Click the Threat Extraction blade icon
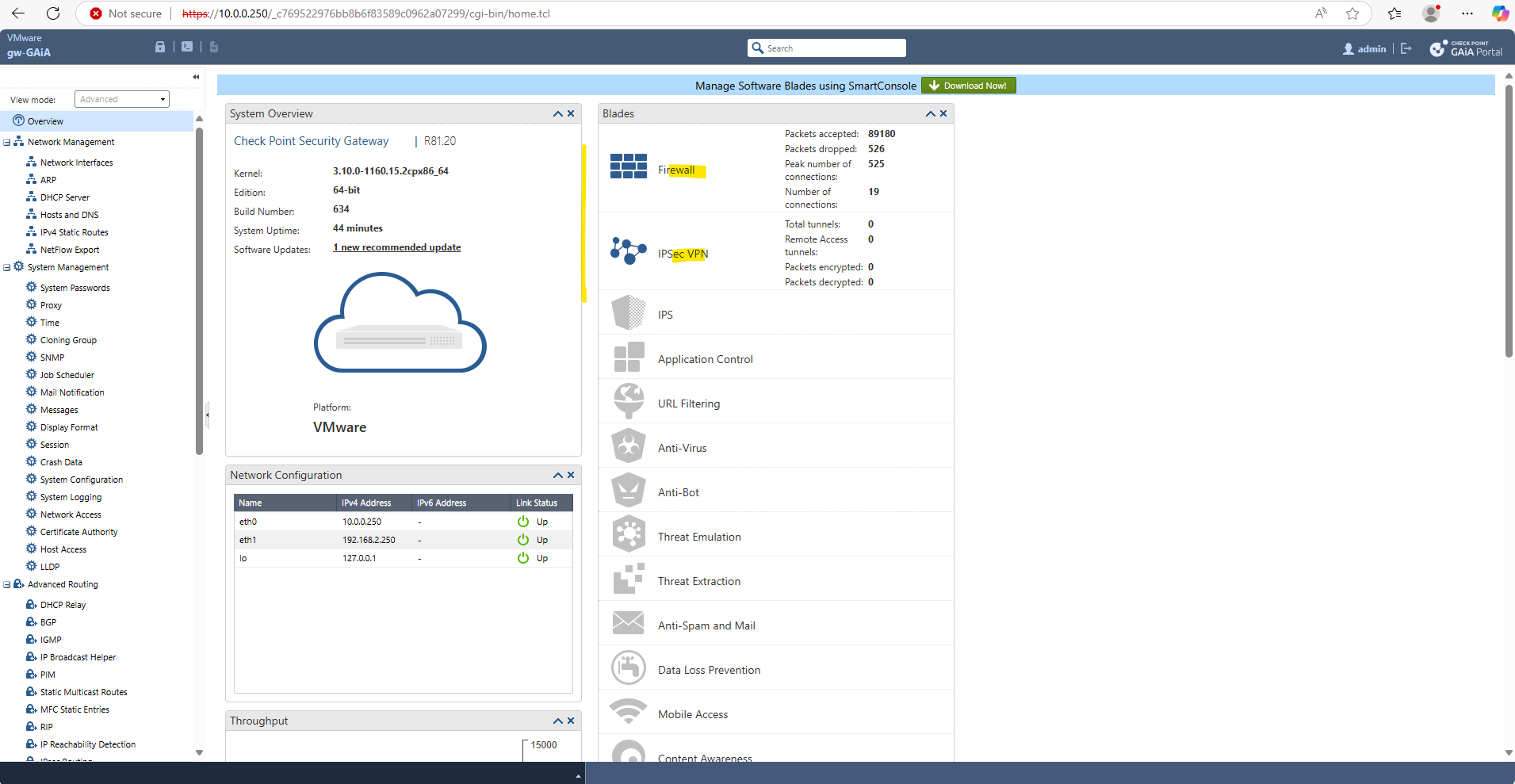 click(629, 579)
